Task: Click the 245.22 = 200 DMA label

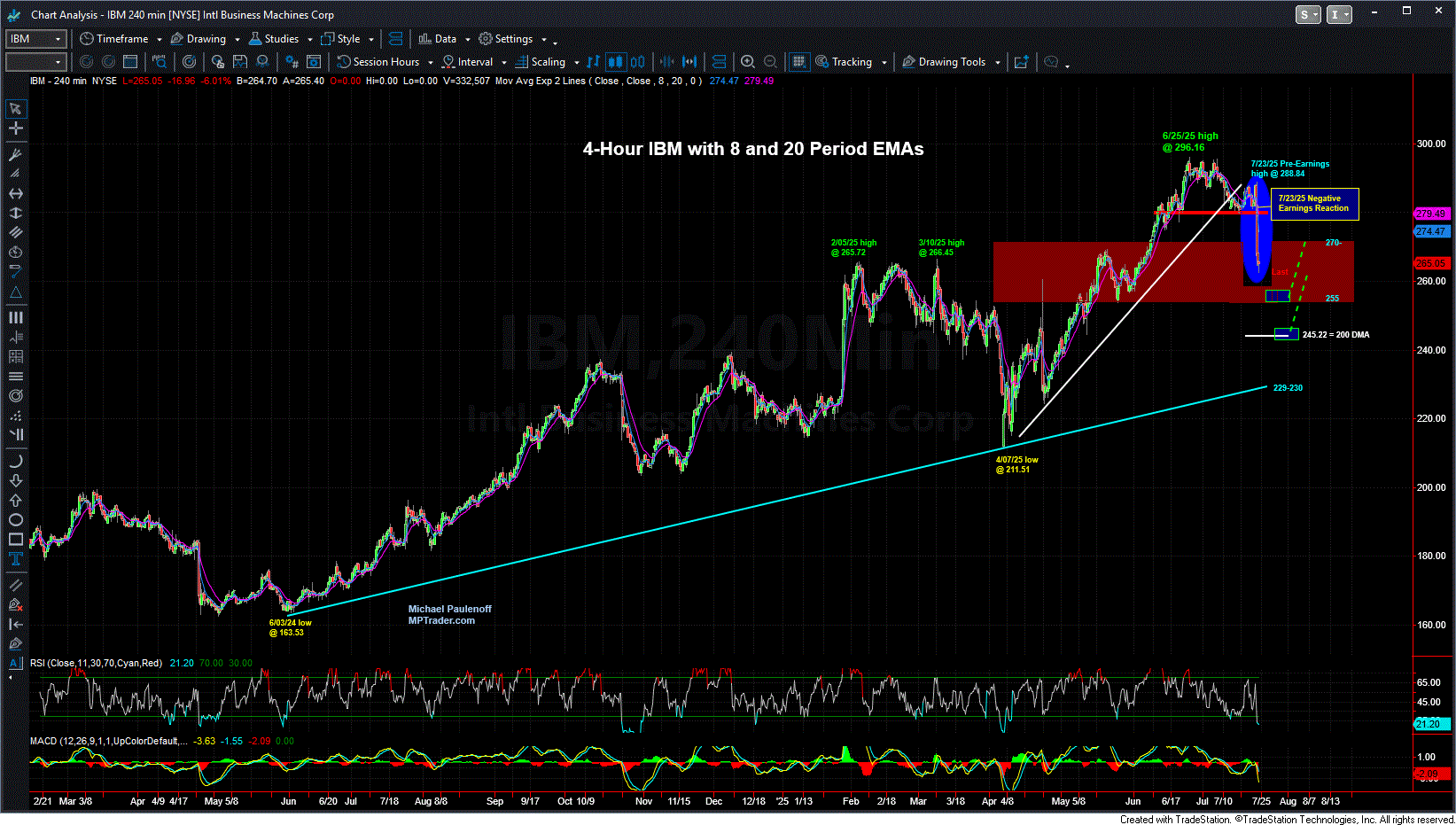Action: pyautogui.click(x=1335, y=335)
